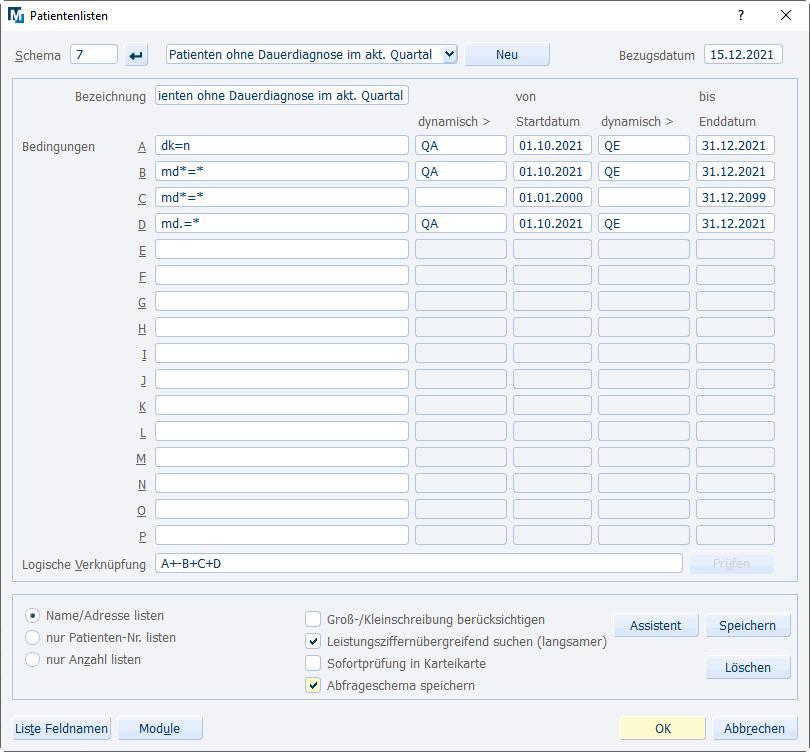Open the help question mark in title bar
810x752 pixels.
(x=741, y=15)
